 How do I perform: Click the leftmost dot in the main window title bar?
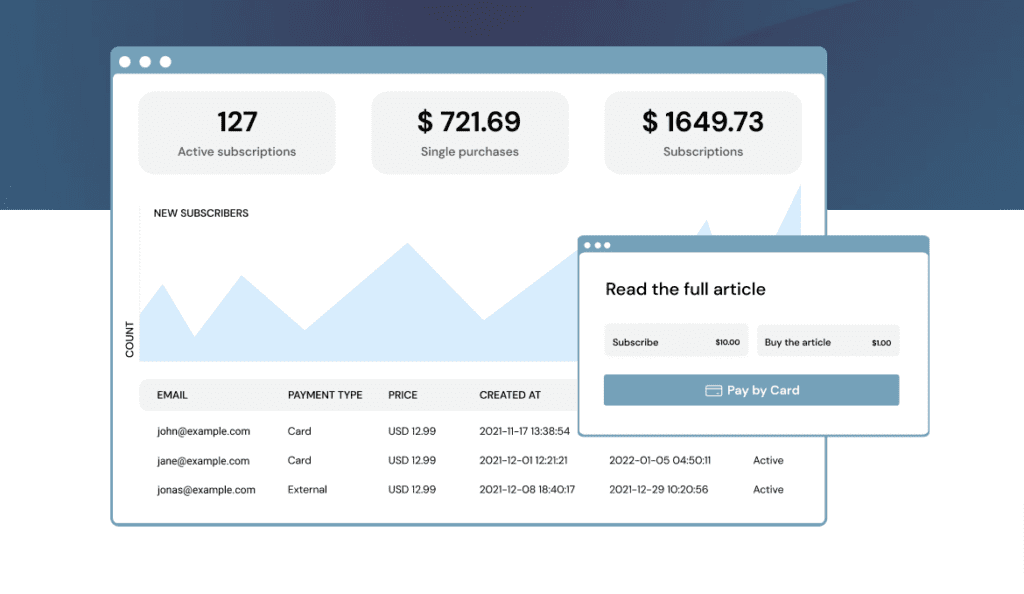(x=125, y=62)
